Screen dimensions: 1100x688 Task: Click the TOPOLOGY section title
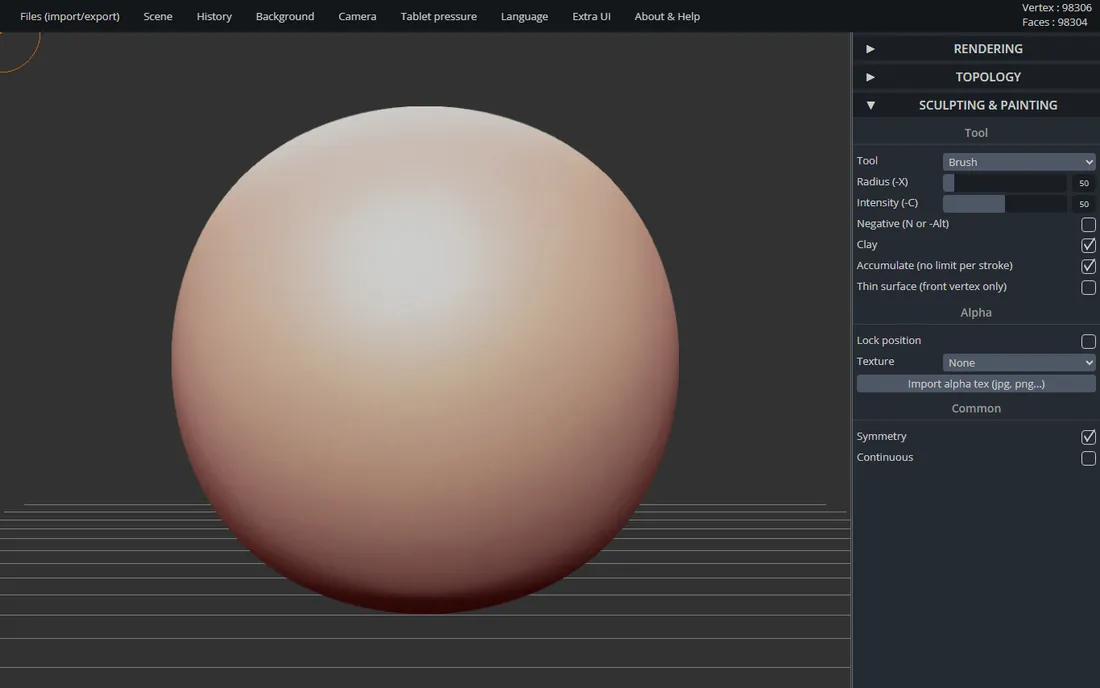point(988,77)
